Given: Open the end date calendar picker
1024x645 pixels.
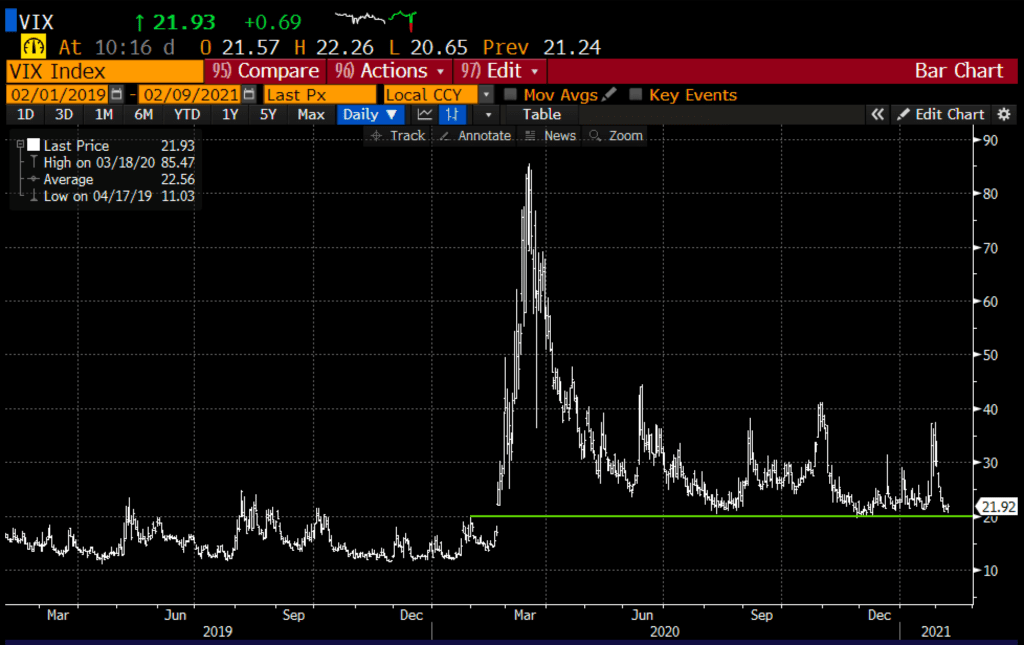Looking at the screenshot, I should point(248,95).
